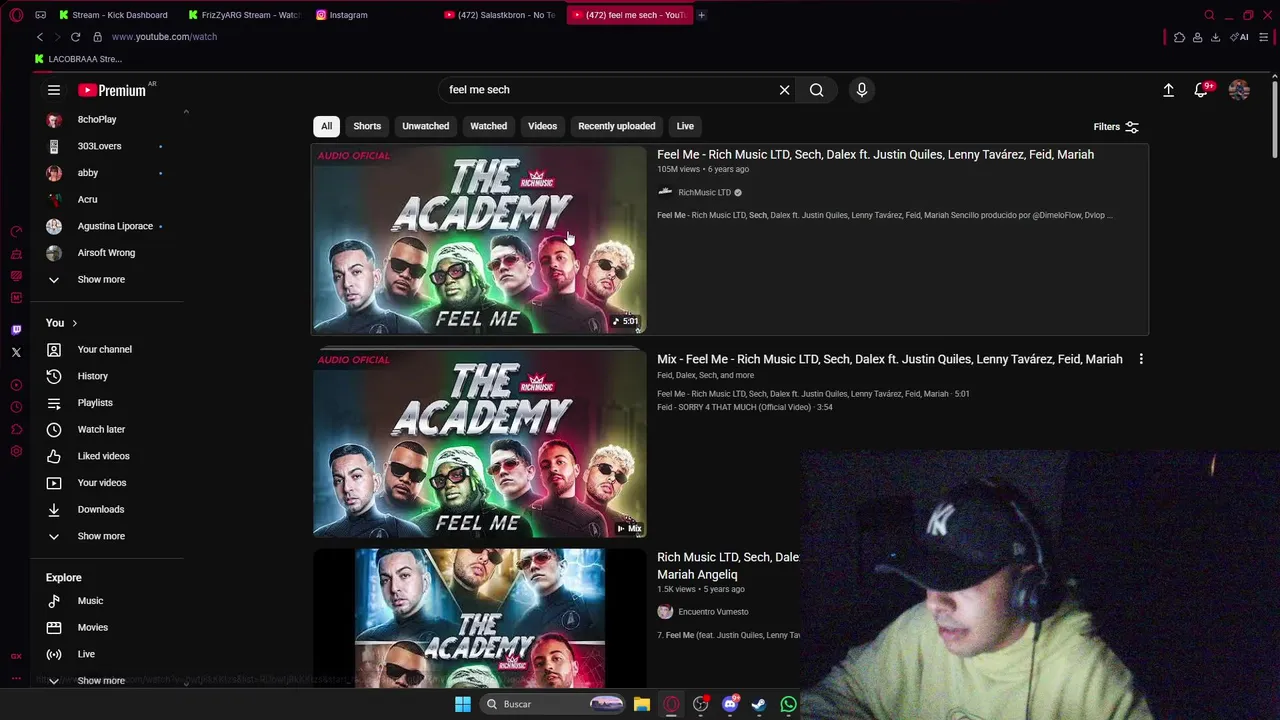Open WhatsApp from taskbar
This screenshot has width=1280, height=720.
[x=789, y=704]
